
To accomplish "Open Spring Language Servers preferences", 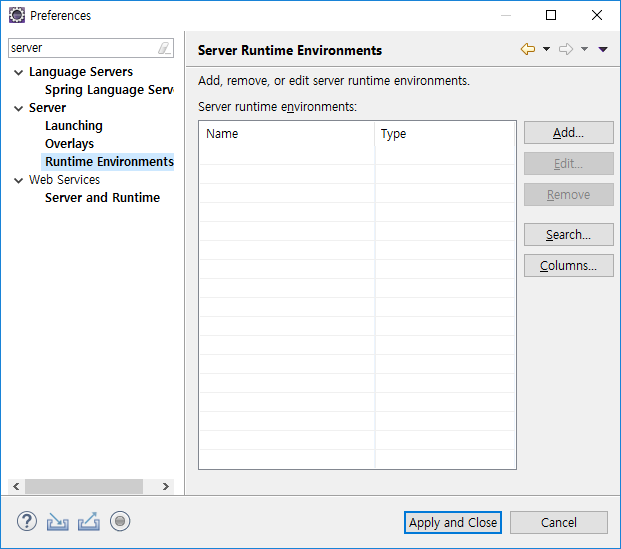I will tap(109, 90).
